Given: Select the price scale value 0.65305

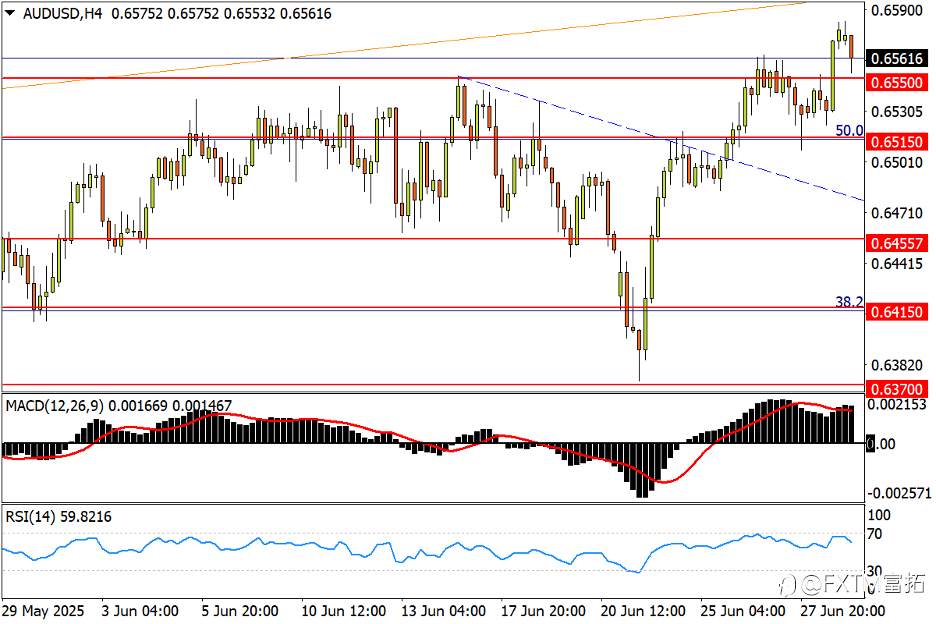Looking at the screenshot, I should 897,112.
